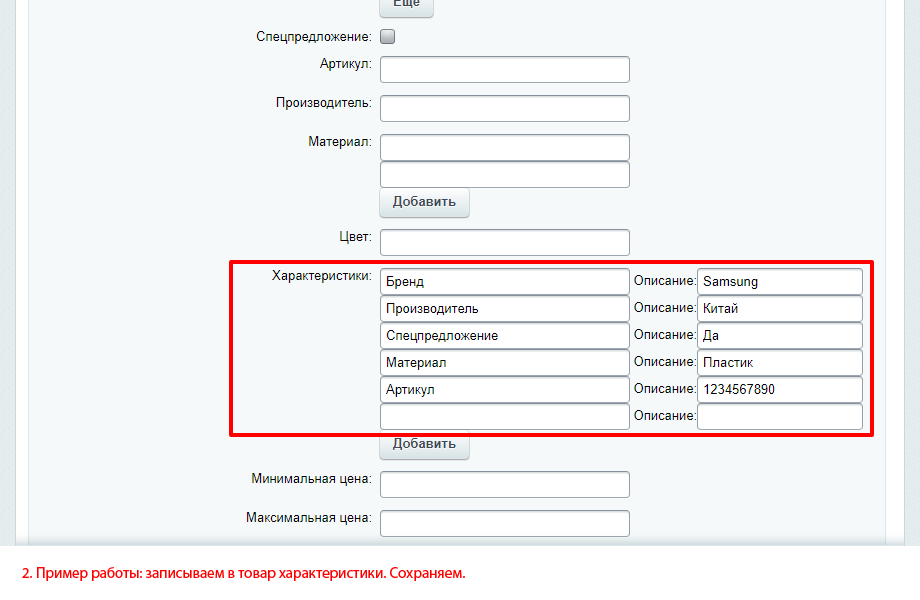The height and width of the screenshot is (600, 920).
Task: Click the Ещё button at the top
Action: 405,6
